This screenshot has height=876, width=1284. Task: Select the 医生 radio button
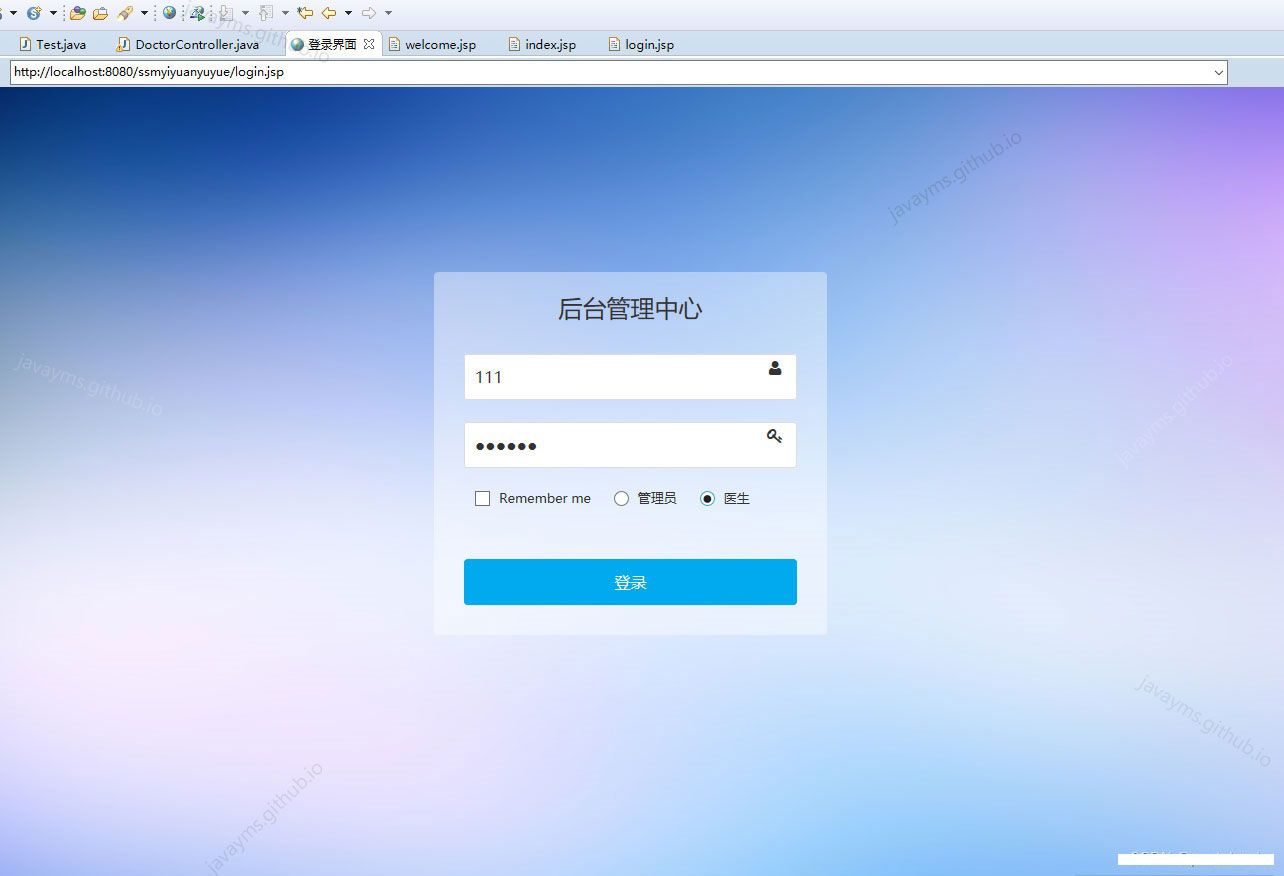click(708, 498)
